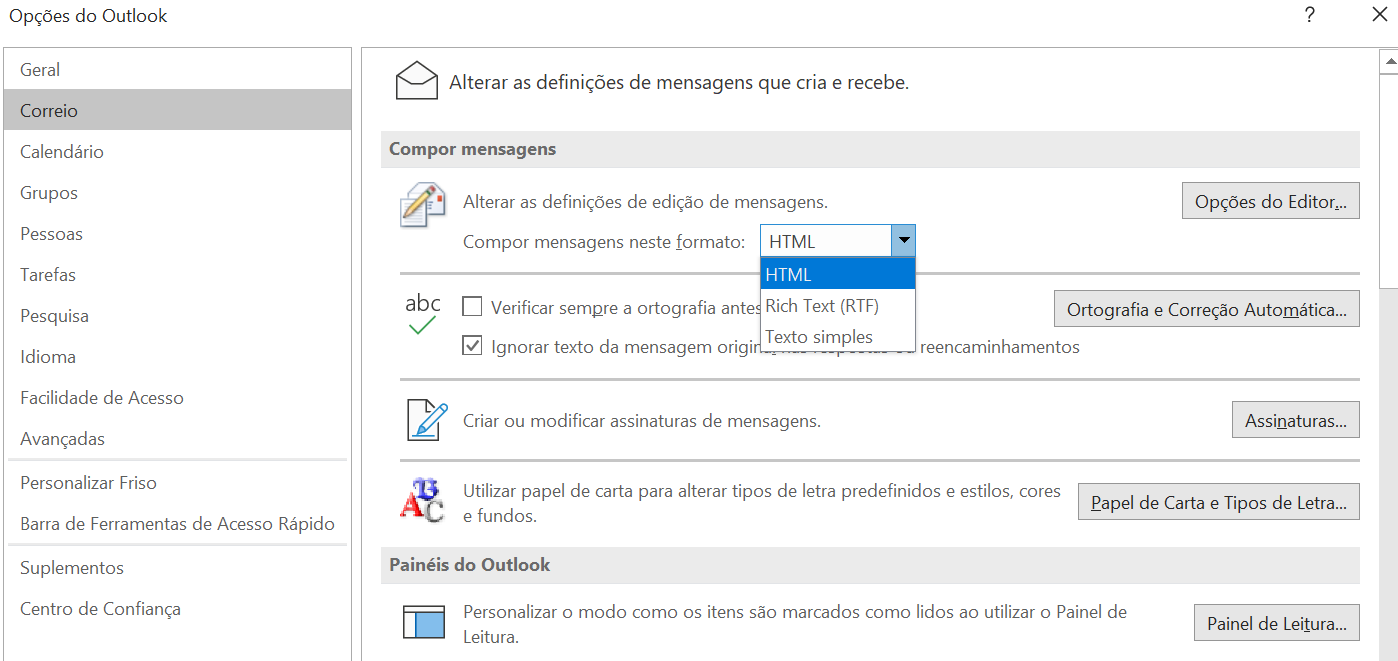Go to the Grupos category
This screenshot has width=1398, height=661.
tap(177, 192)
